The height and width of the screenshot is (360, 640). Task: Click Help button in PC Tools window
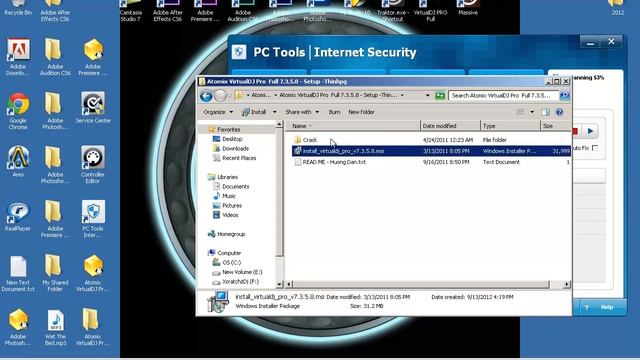600,307
